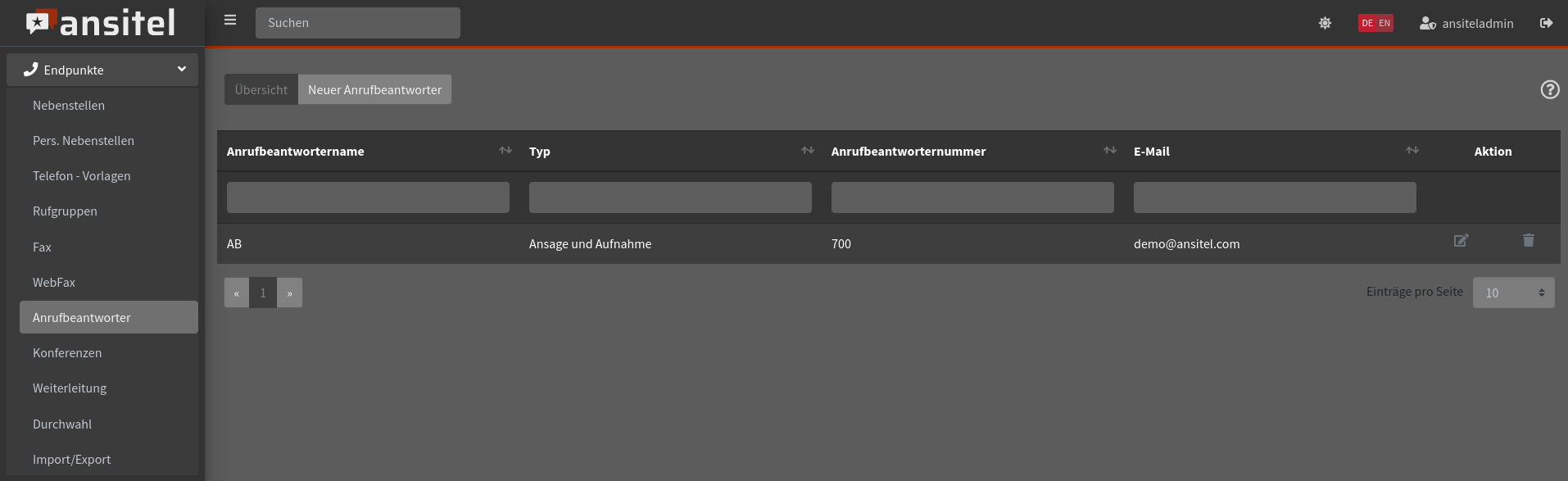
Task: Sort by Anrufbeantwortername column
Action: coord(505,150)
